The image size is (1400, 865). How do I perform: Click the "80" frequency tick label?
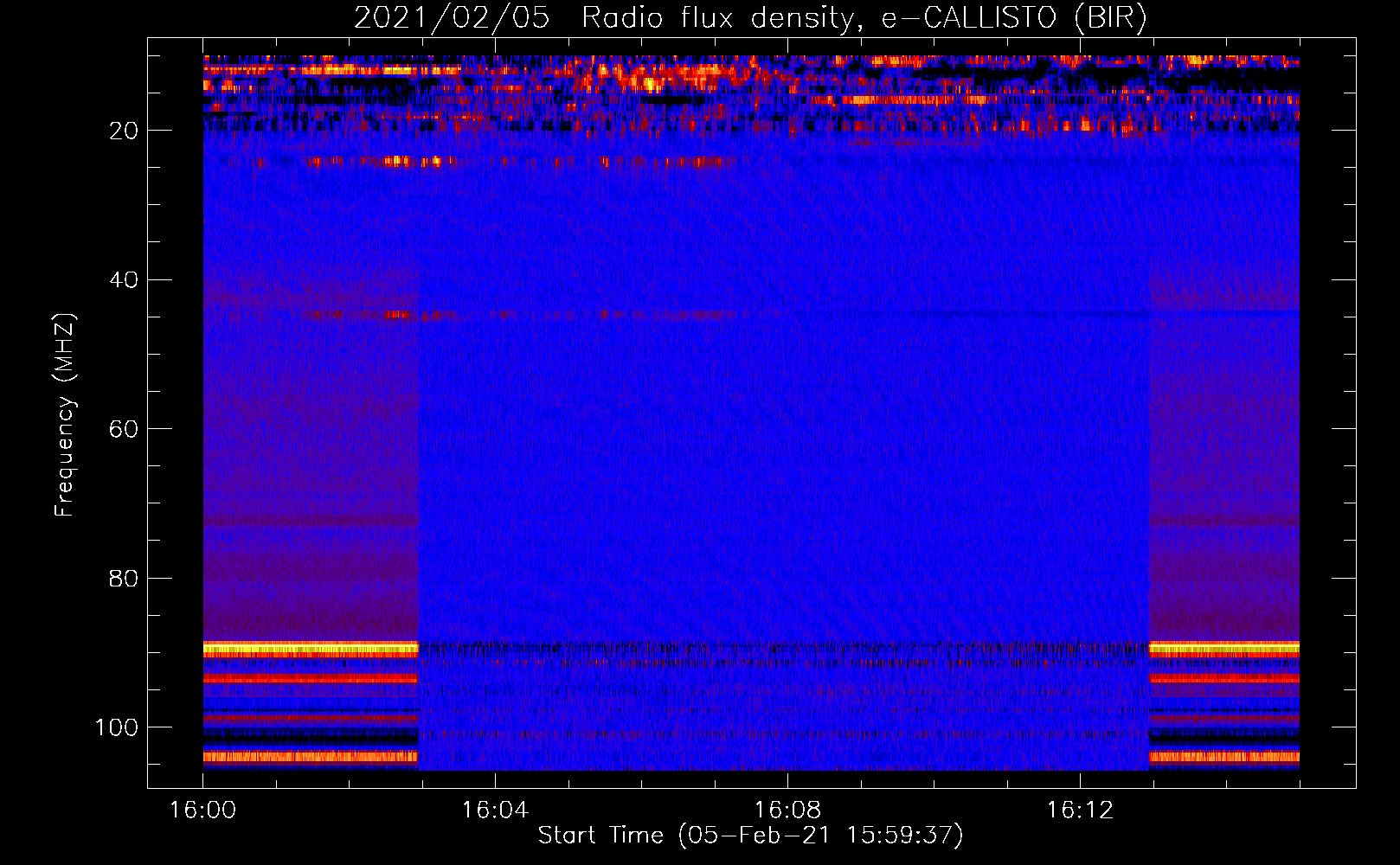pyautogui.click(x=125, y=578)
